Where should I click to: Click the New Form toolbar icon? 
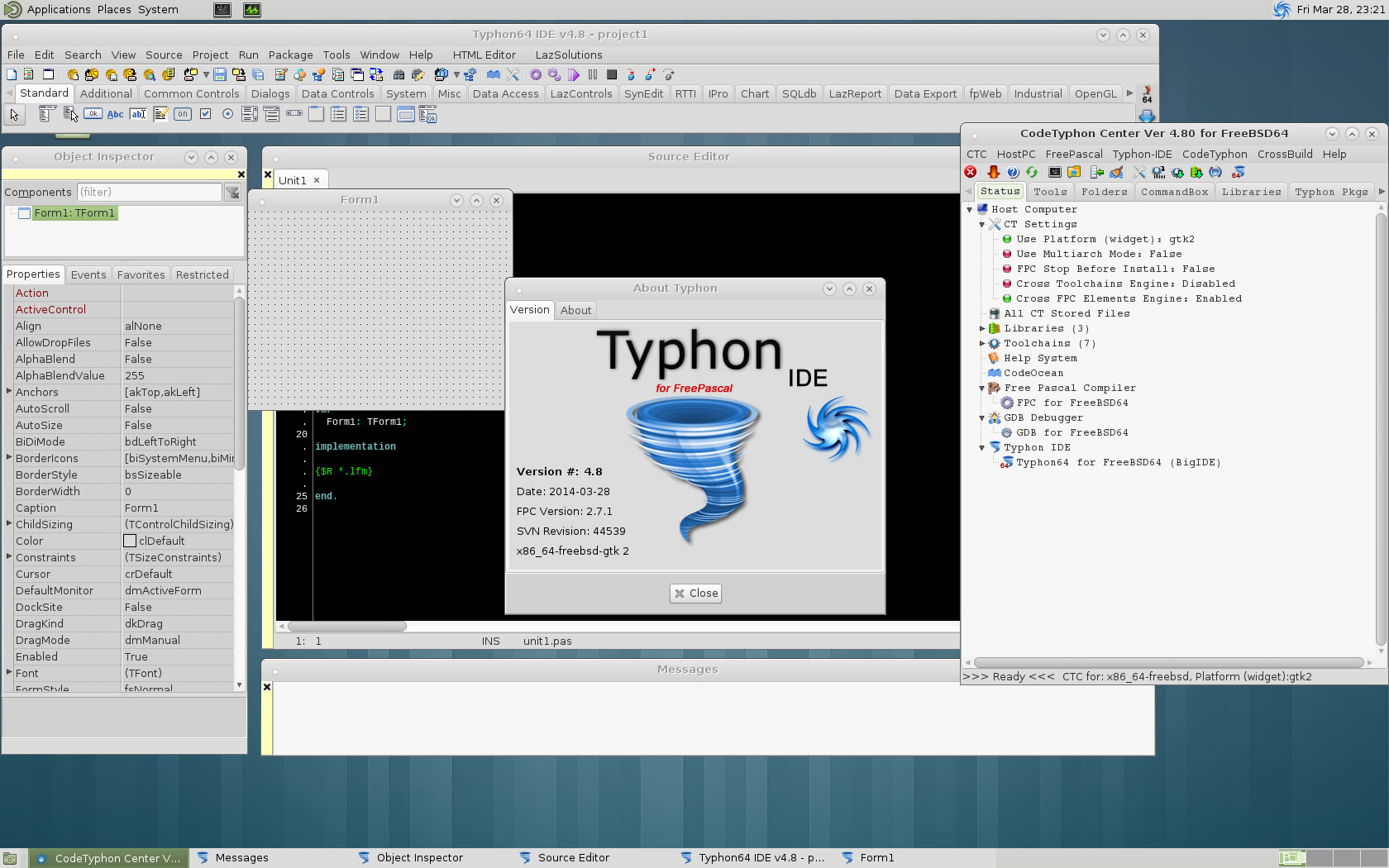[x=48, y=74]
